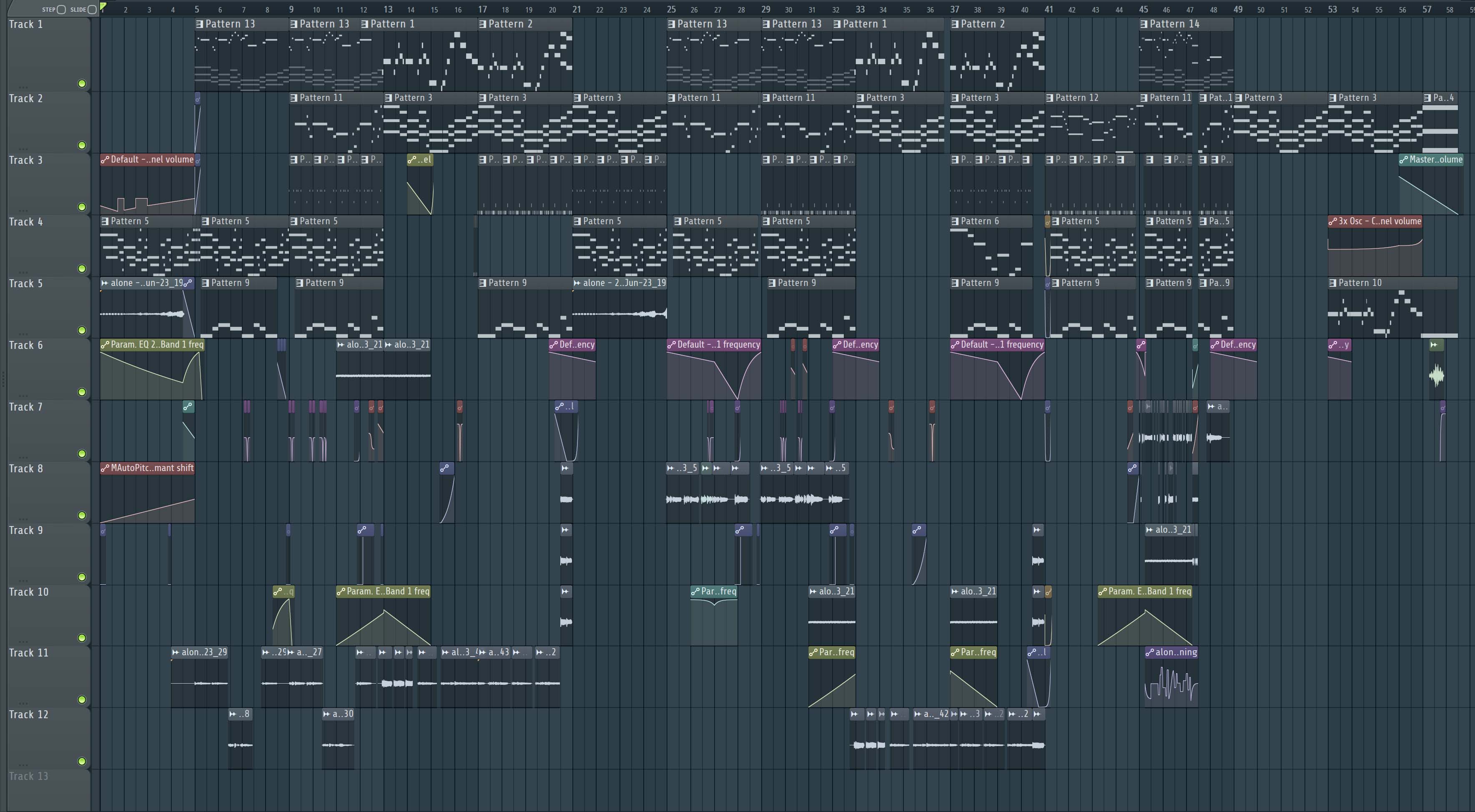
Task: Select the Pattern 10 clip title on Track 5
Action: (1392, 283)
